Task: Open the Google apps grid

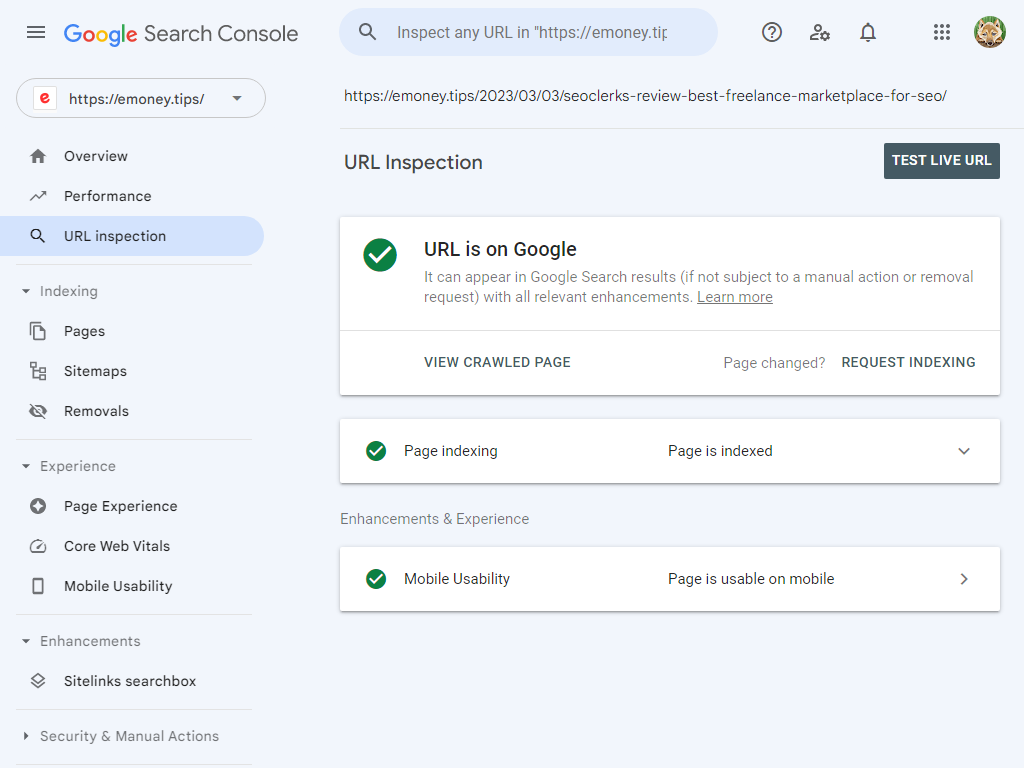Action: pyautogui.click(x=942, y=33)
